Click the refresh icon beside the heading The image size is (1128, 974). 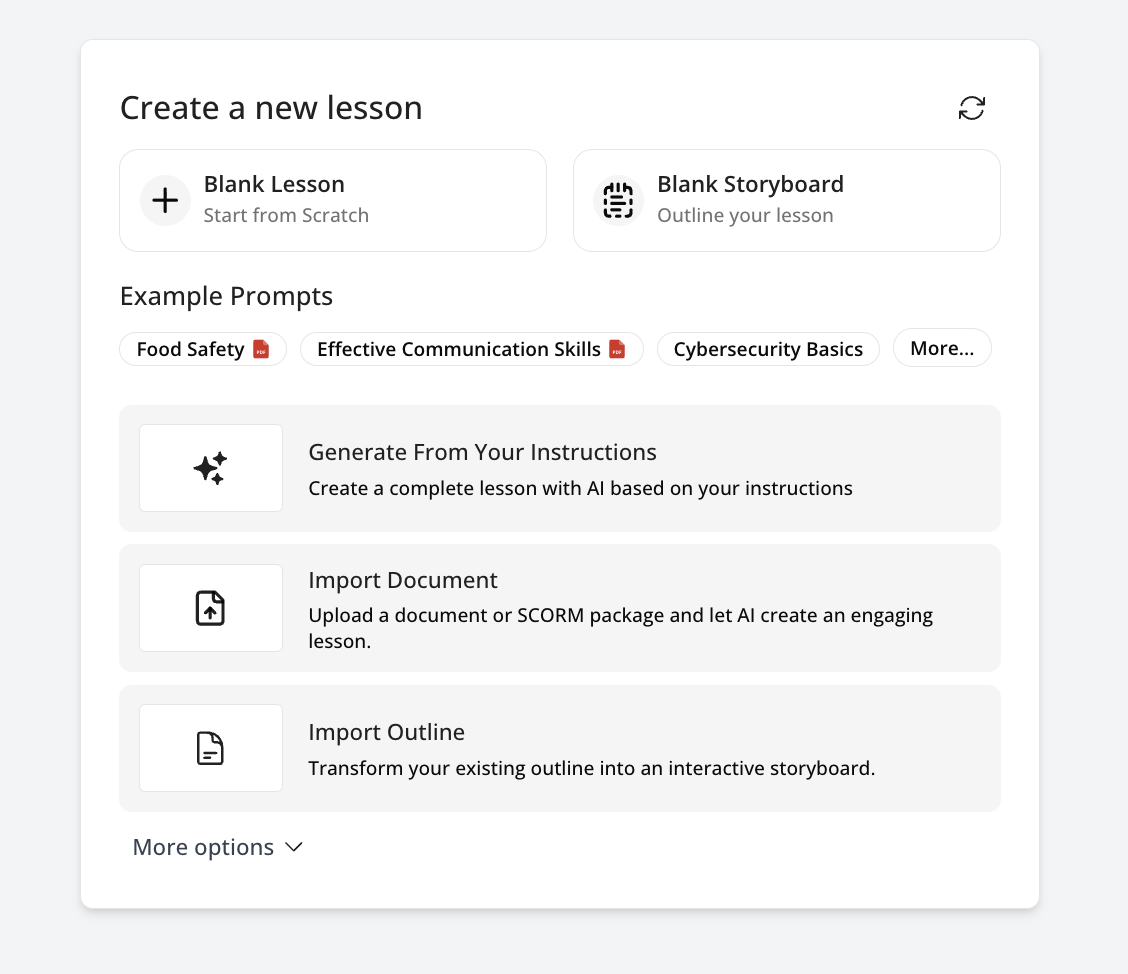[971, 108]
